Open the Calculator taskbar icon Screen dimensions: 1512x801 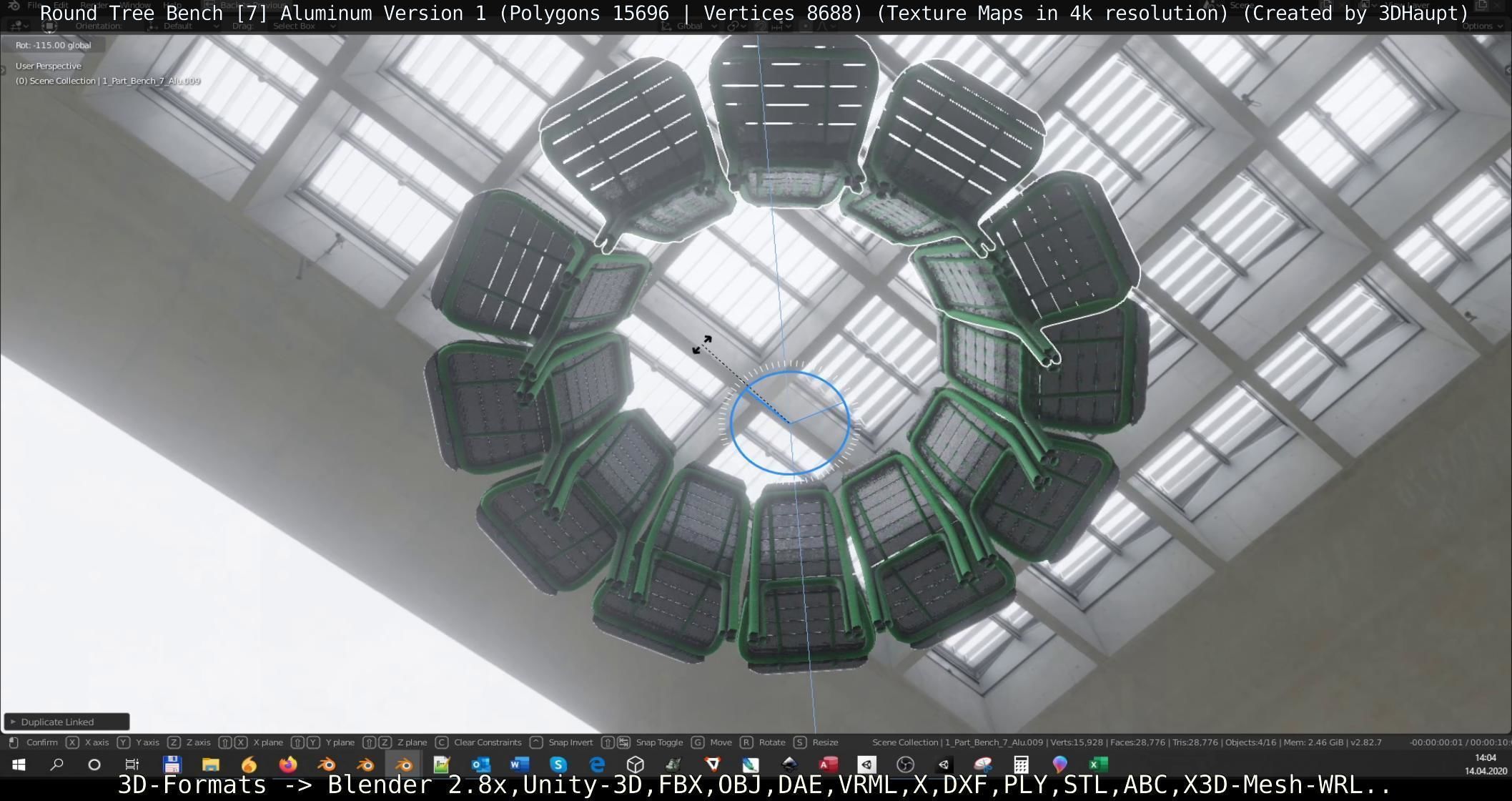click(1021, 765)
